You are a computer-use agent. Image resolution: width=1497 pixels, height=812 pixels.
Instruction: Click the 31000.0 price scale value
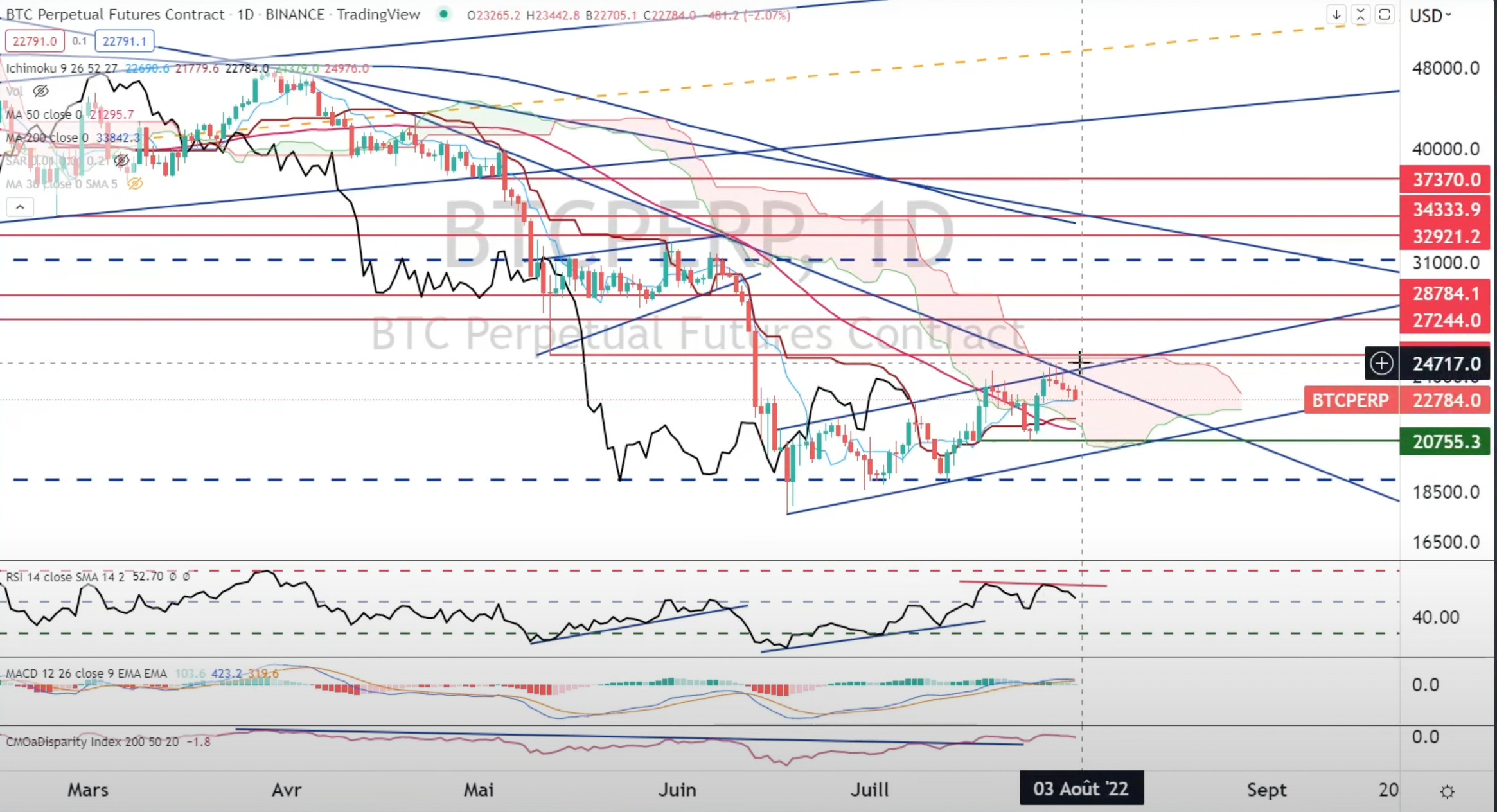(1446, 263)
